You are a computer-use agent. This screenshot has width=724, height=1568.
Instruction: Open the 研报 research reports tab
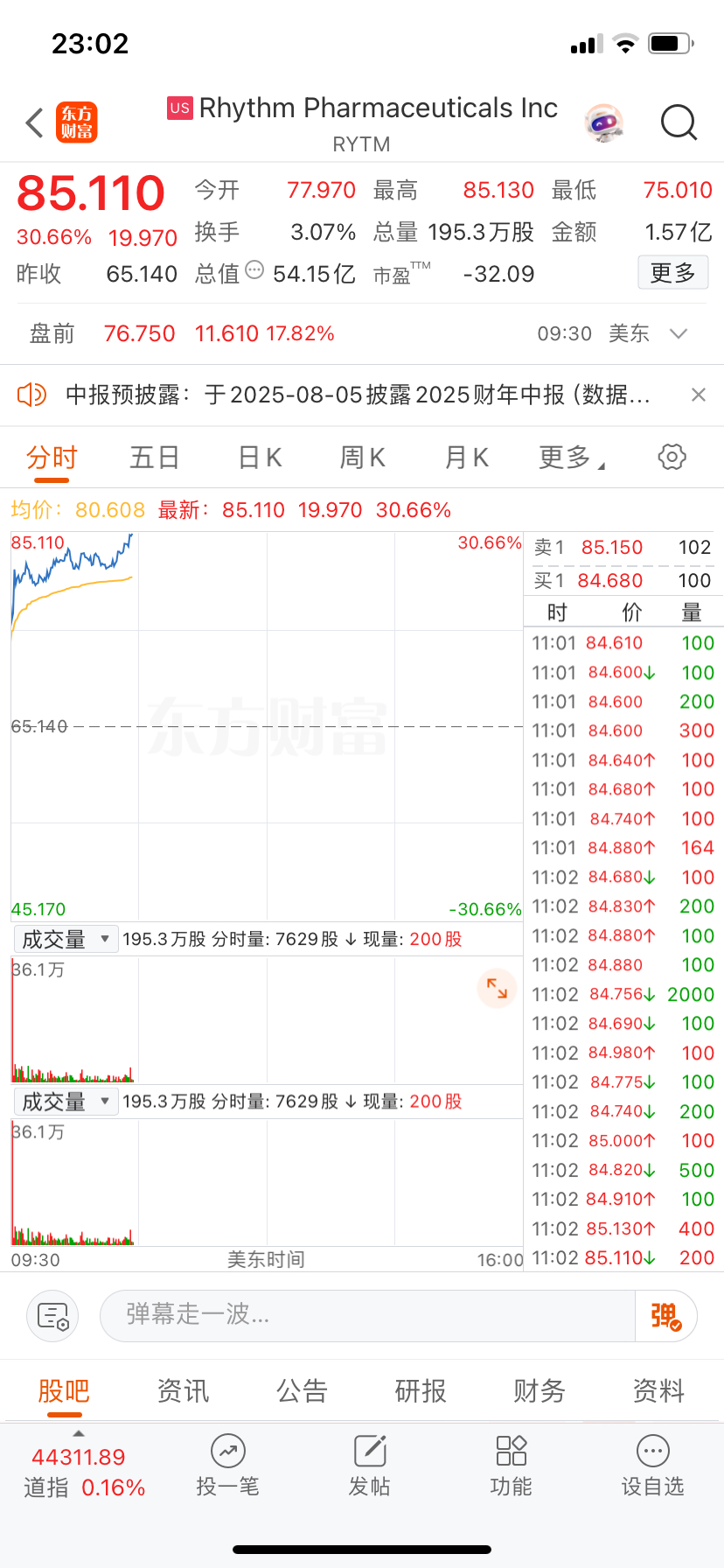[421, 1390]
